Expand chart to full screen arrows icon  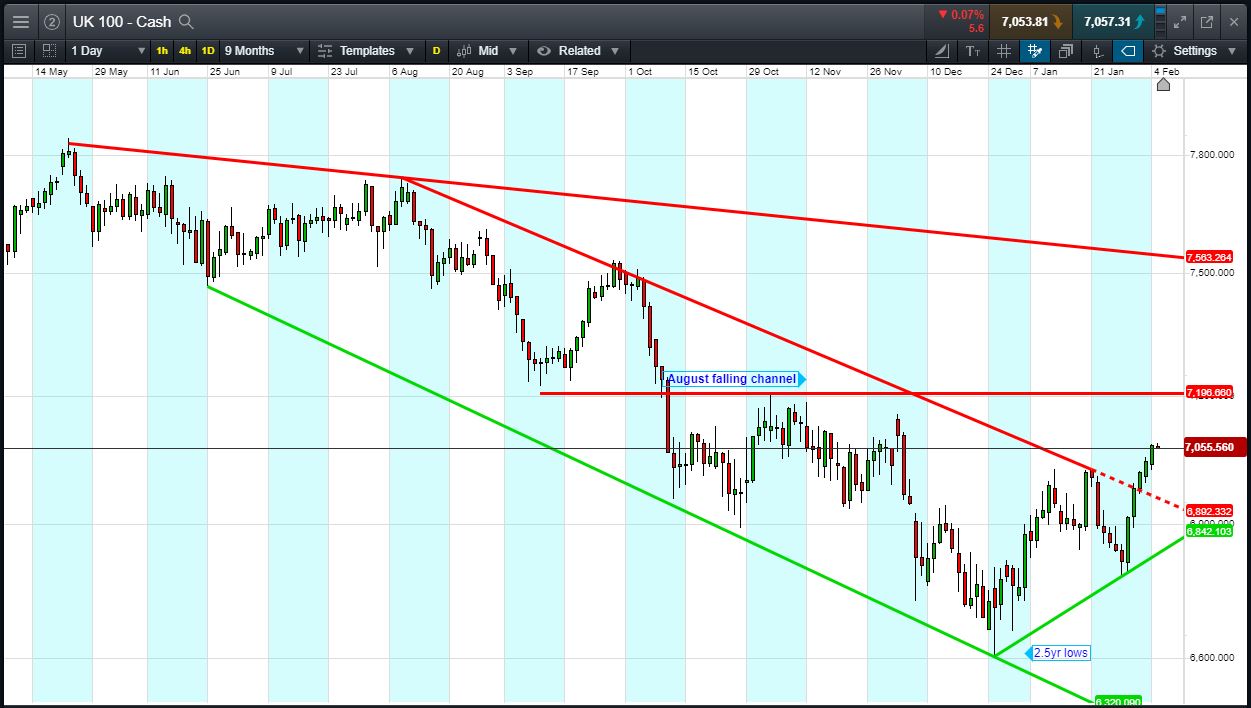(1180, 21)
